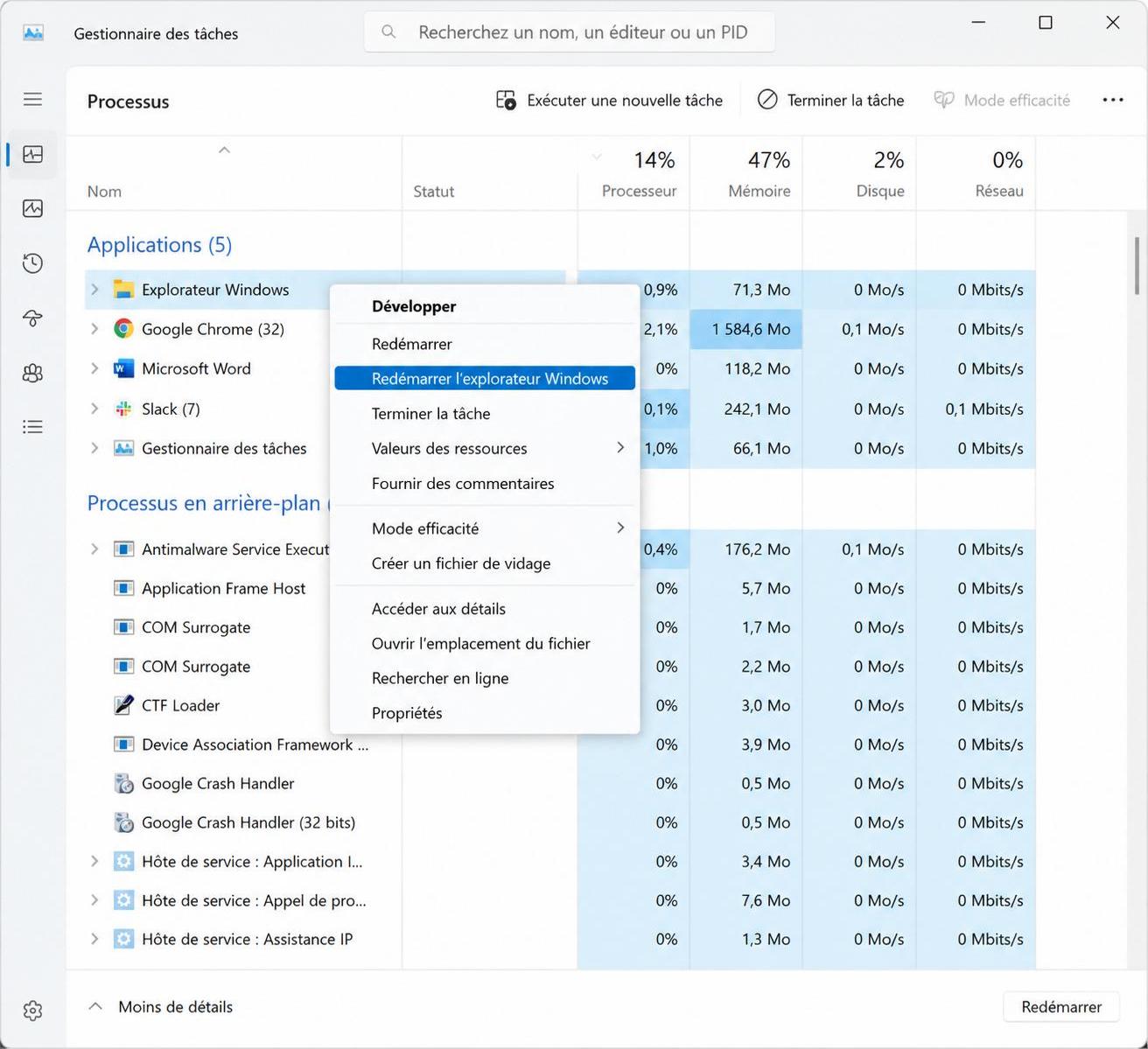This screenshot has width=1148, height=1049.
Task: Expand Hôte de service : Assistance IP row
Action: point(94,939)
